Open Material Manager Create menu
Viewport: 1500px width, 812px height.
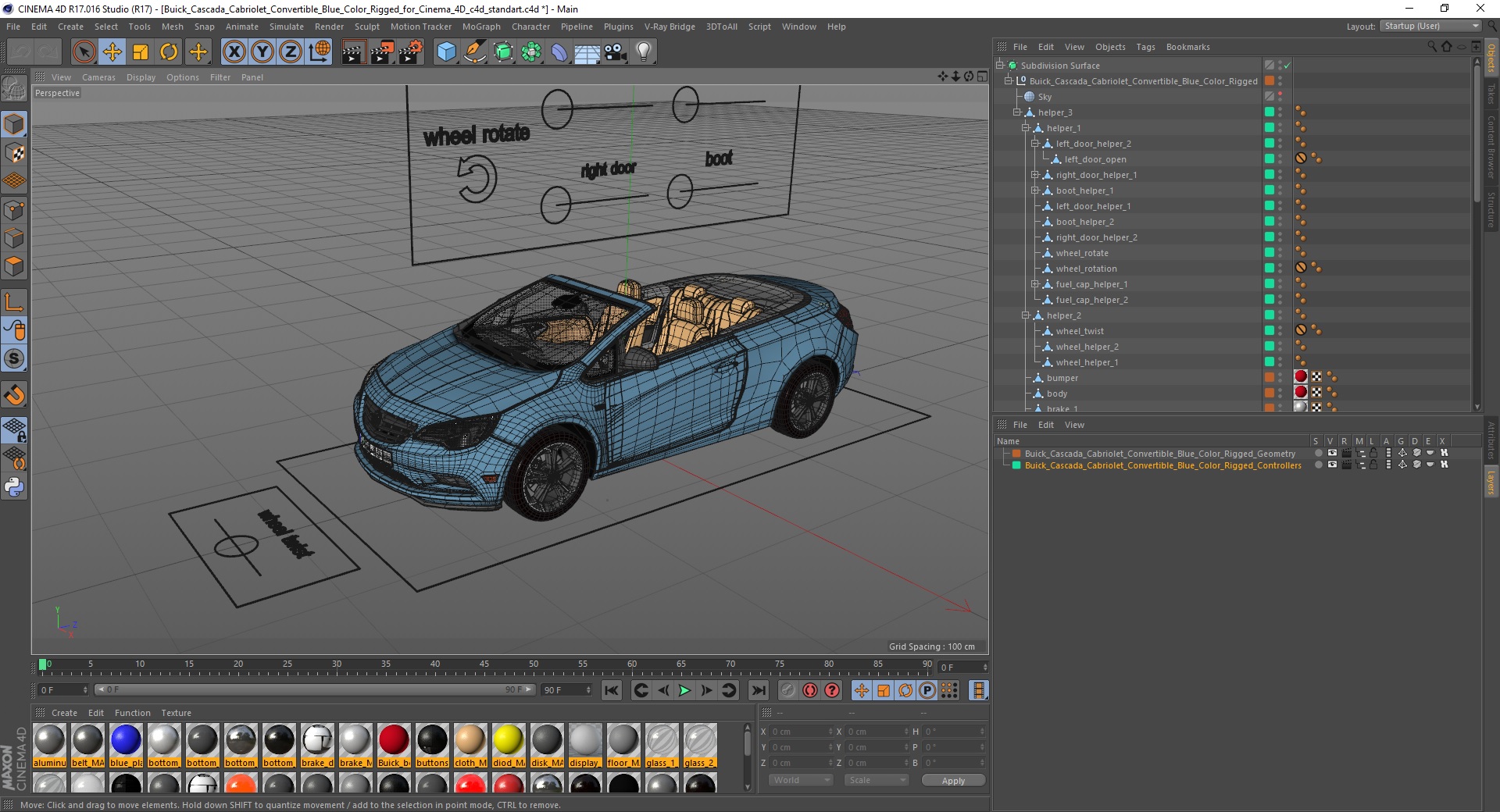pos(64,713)
